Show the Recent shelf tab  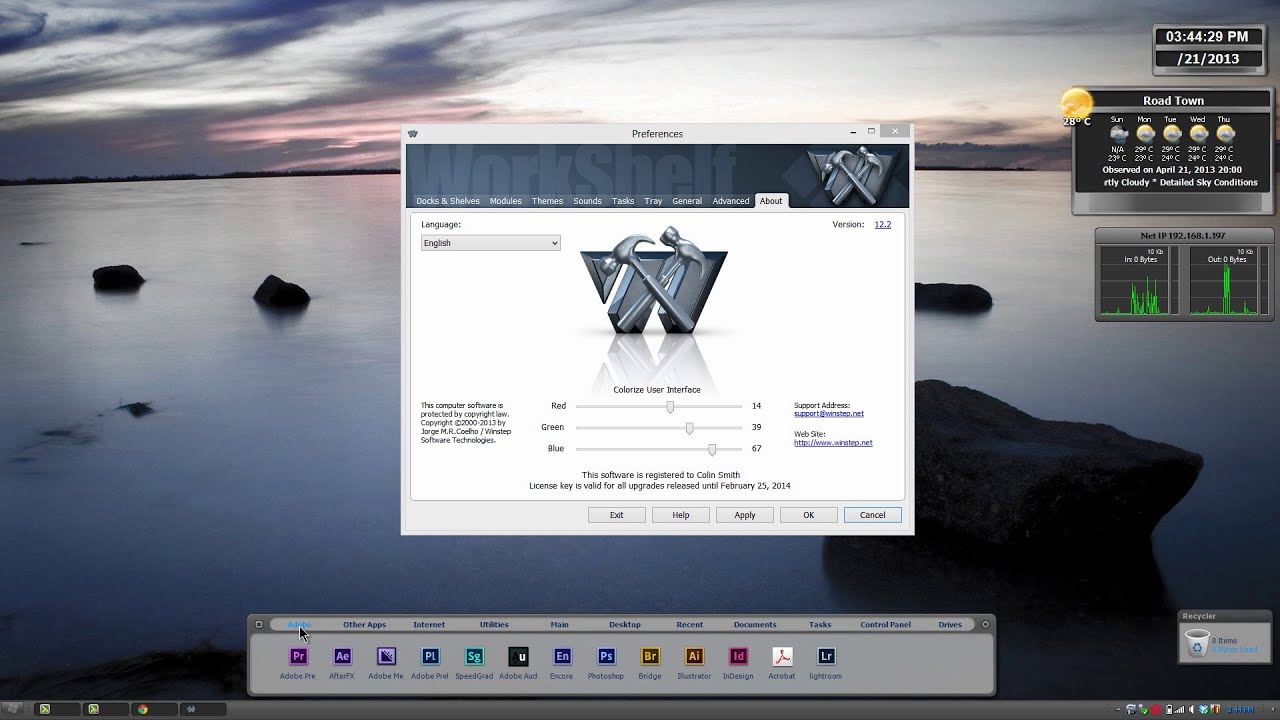tap(690, 625)
